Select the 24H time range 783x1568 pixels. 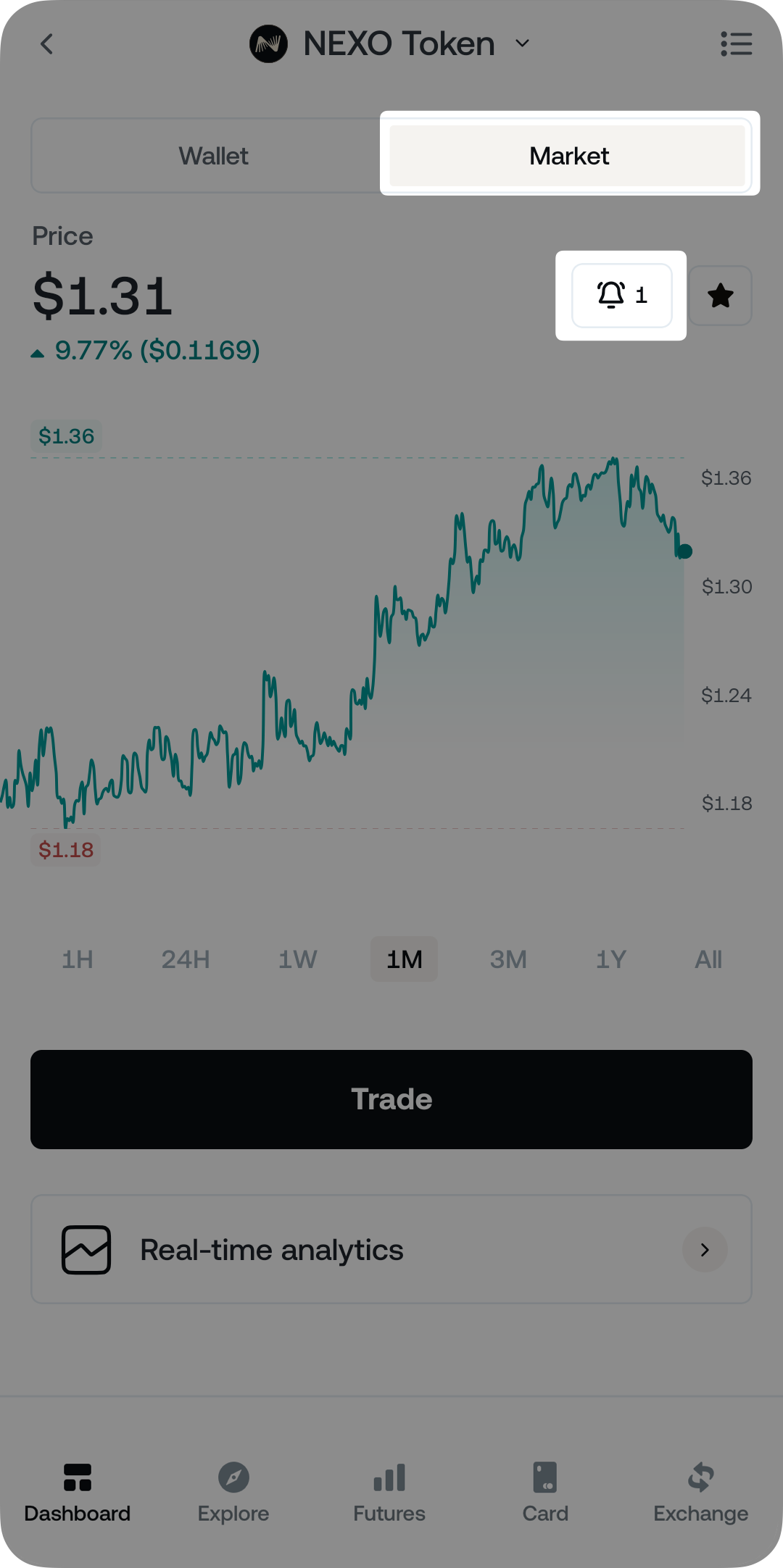pyautogui.click(x=186, y=959)
